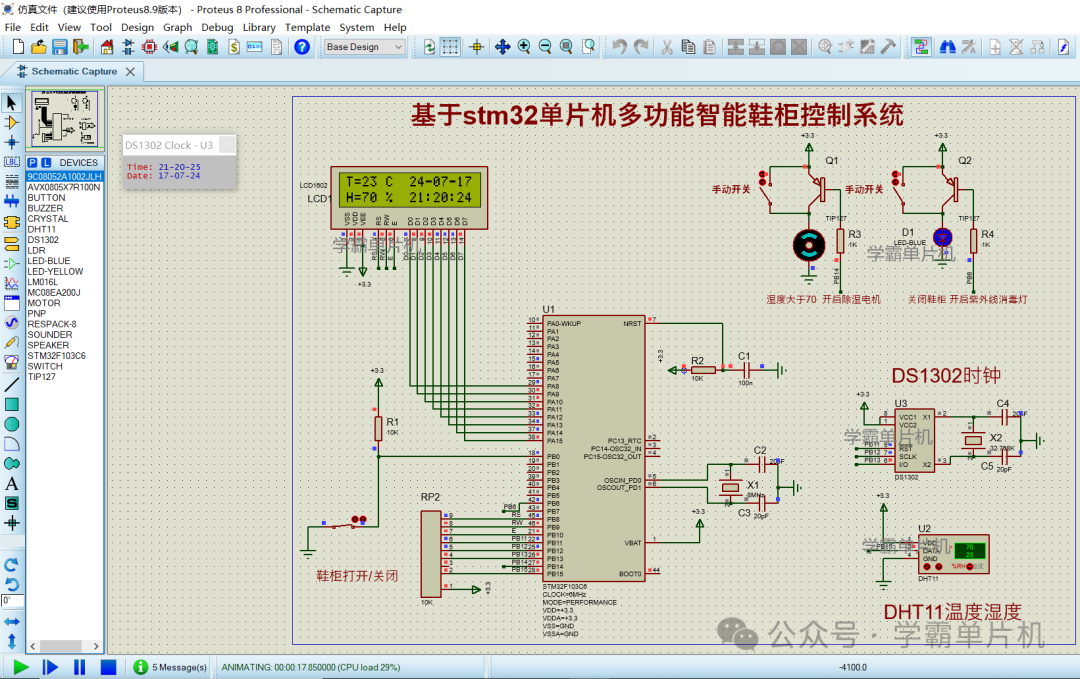Screen dimensions: 1080x679
Task: Open the Graph menu
Action: [178, 28]
